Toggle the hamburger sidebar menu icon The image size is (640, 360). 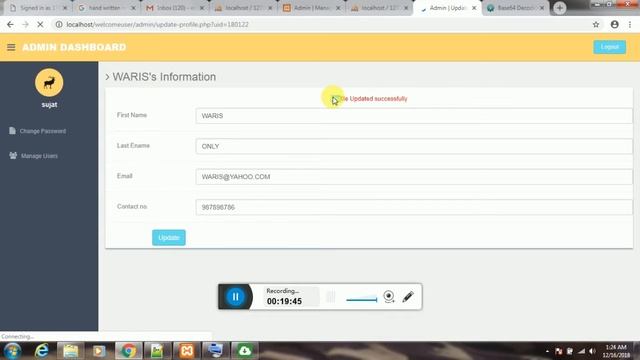(x=11, y=47)
